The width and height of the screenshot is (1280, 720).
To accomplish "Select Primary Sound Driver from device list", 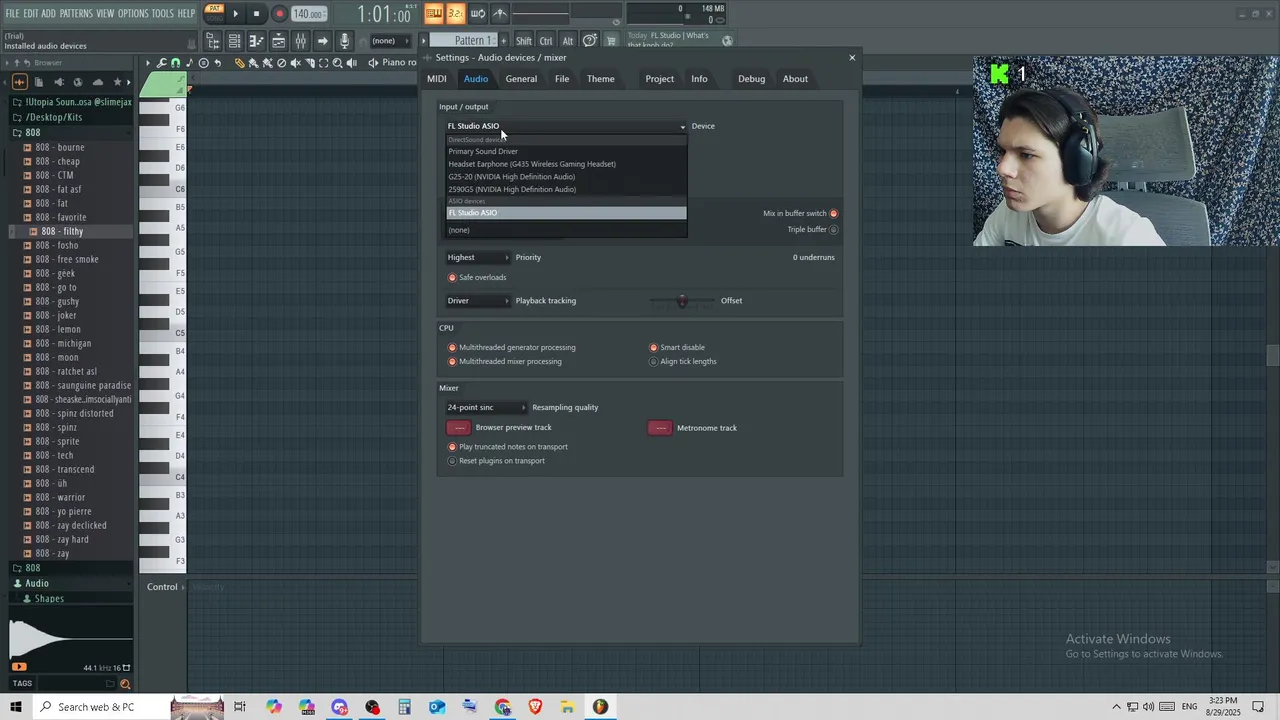I will [566, 151].
